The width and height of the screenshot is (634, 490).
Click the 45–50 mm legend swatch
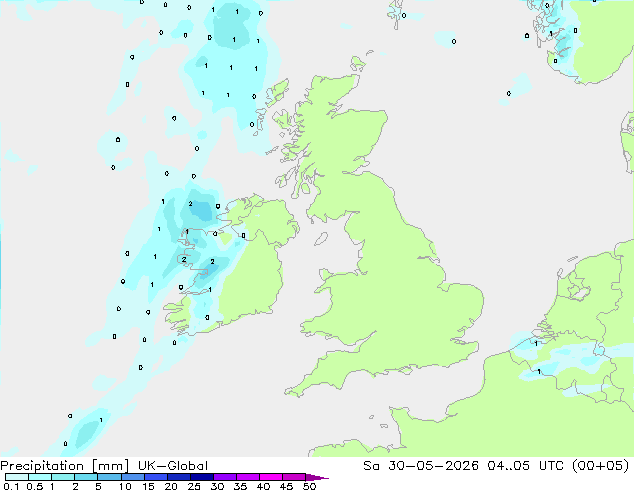click(294, 477)
